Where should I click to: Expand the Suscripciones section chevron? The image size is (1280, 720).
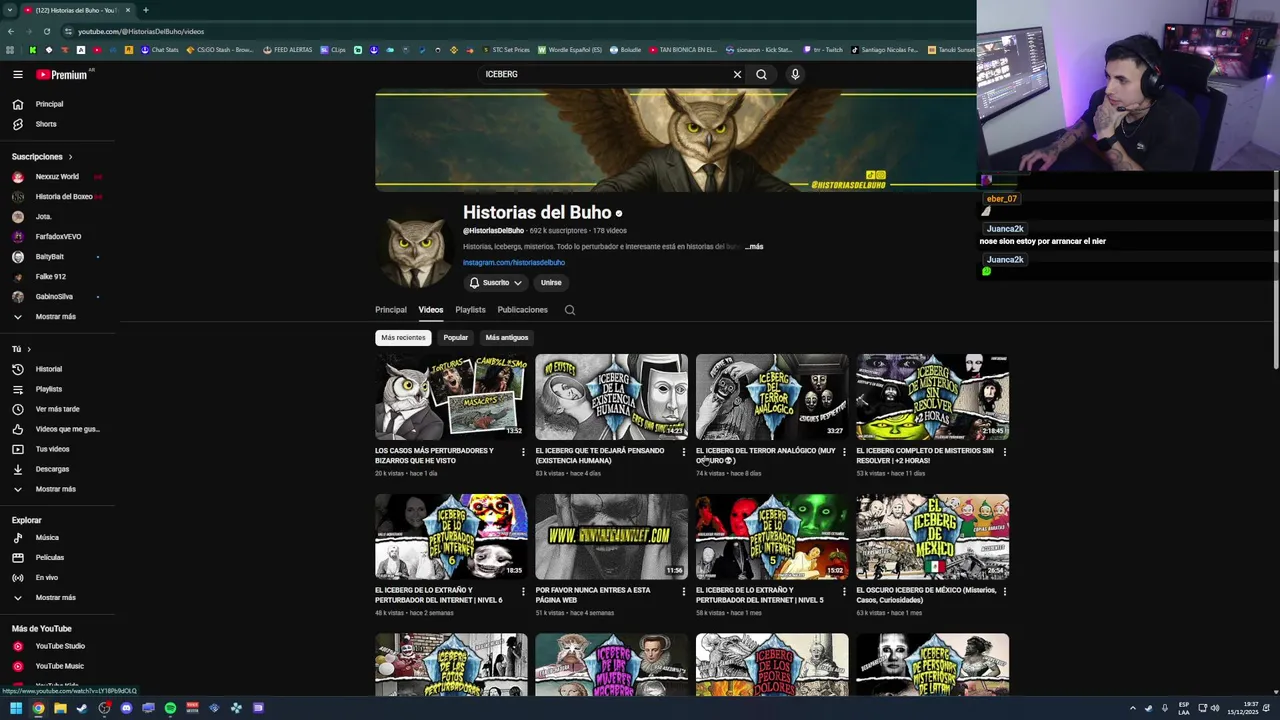(70, 157)
